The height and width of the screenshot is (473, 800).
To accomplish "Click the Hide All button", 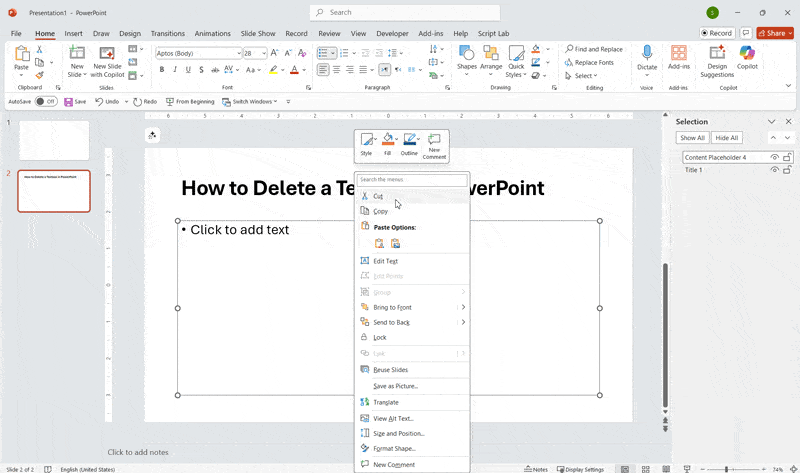I will pyautogui.click(x=727, y=138).
